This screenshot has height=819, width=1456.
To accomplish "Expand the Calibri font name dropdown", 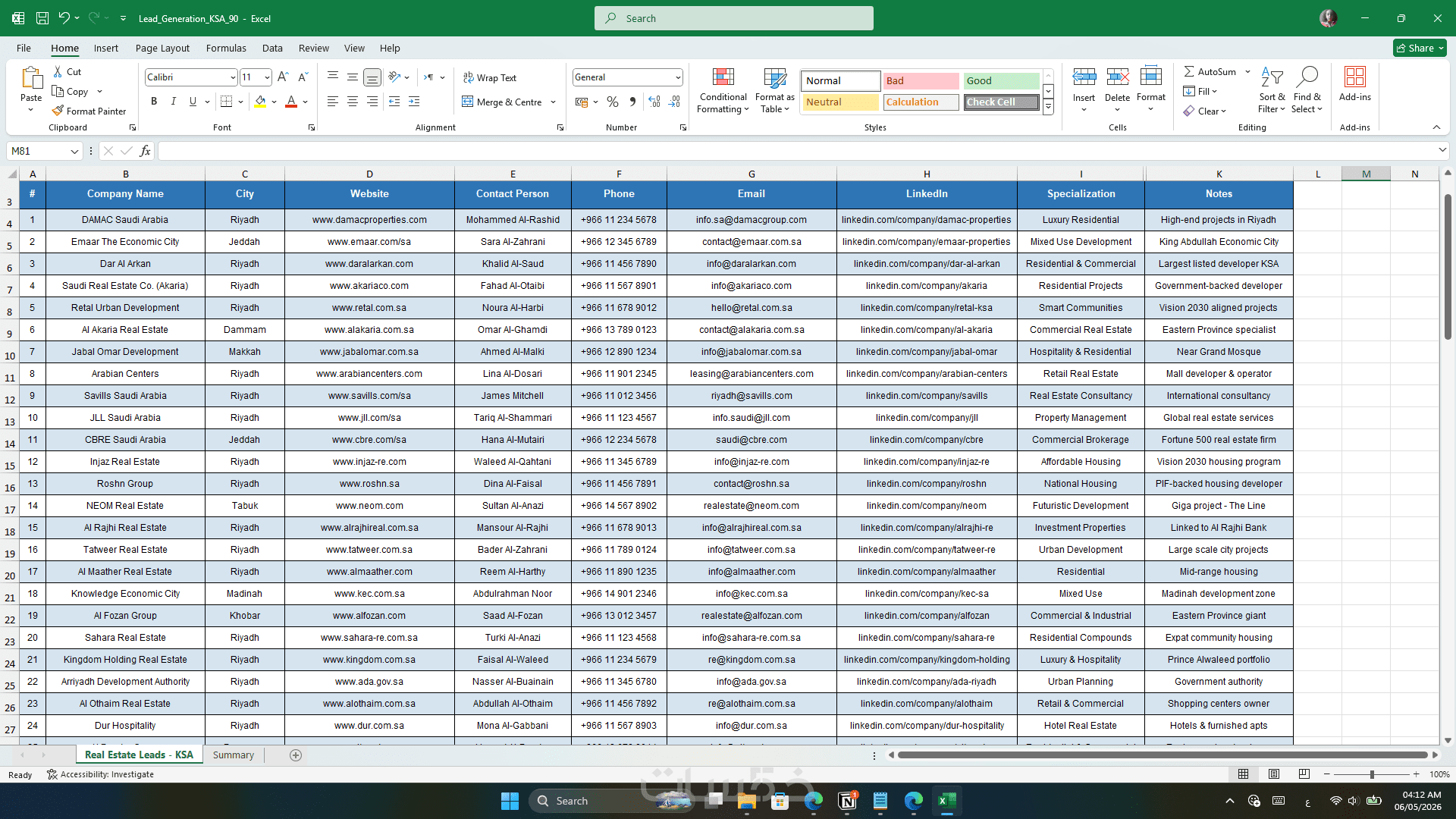I will [x=232, y=77].
